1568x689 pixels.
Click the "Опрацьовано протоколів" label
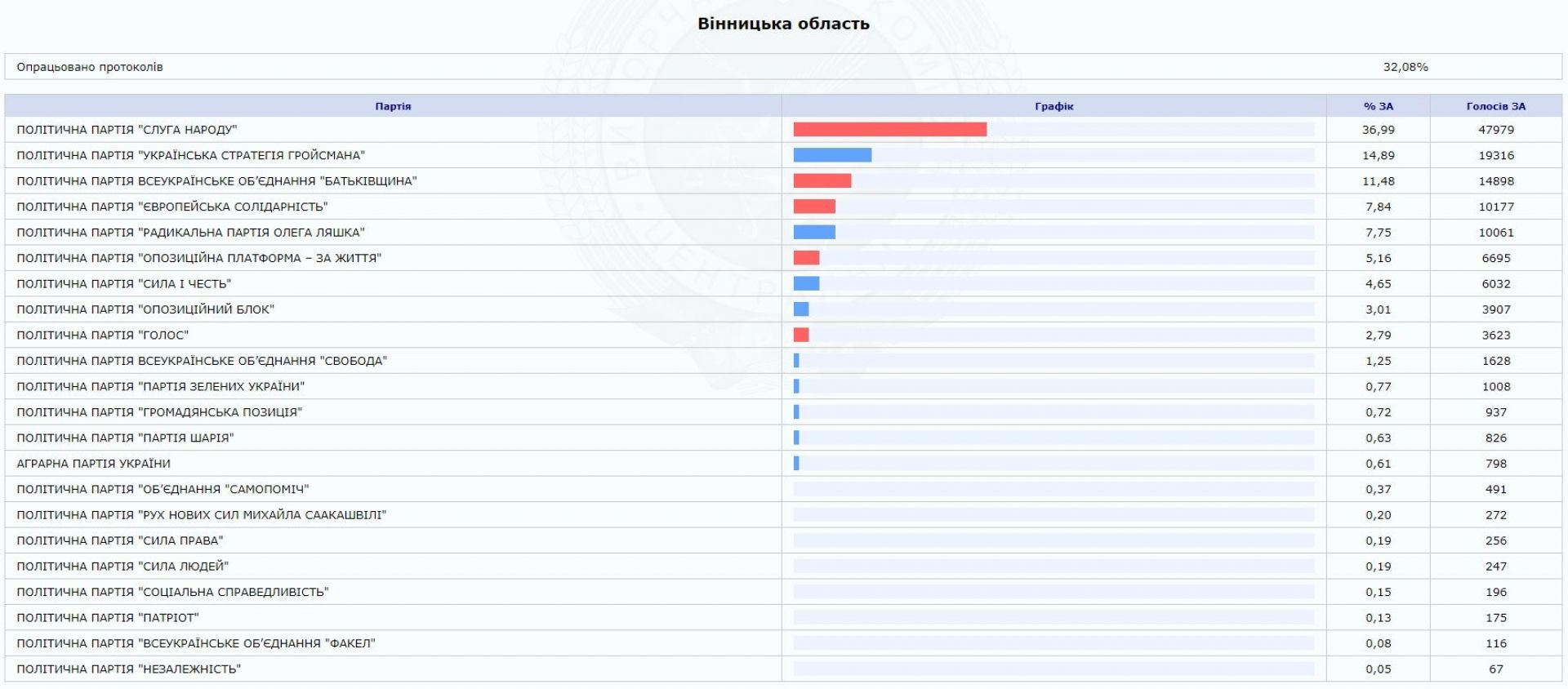pyautogui.click(x=90, y=67)
